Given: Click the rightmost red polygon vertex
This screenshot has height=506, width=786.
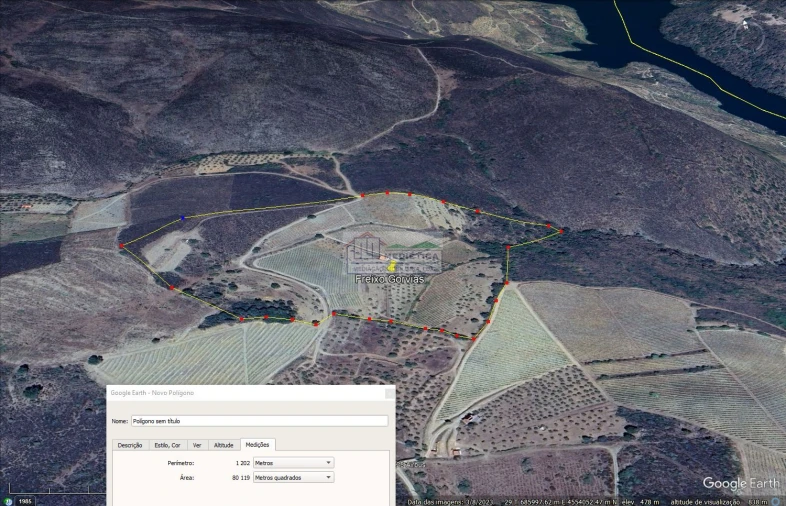Looking at the screenshot, I should click(x=561, y=231).
